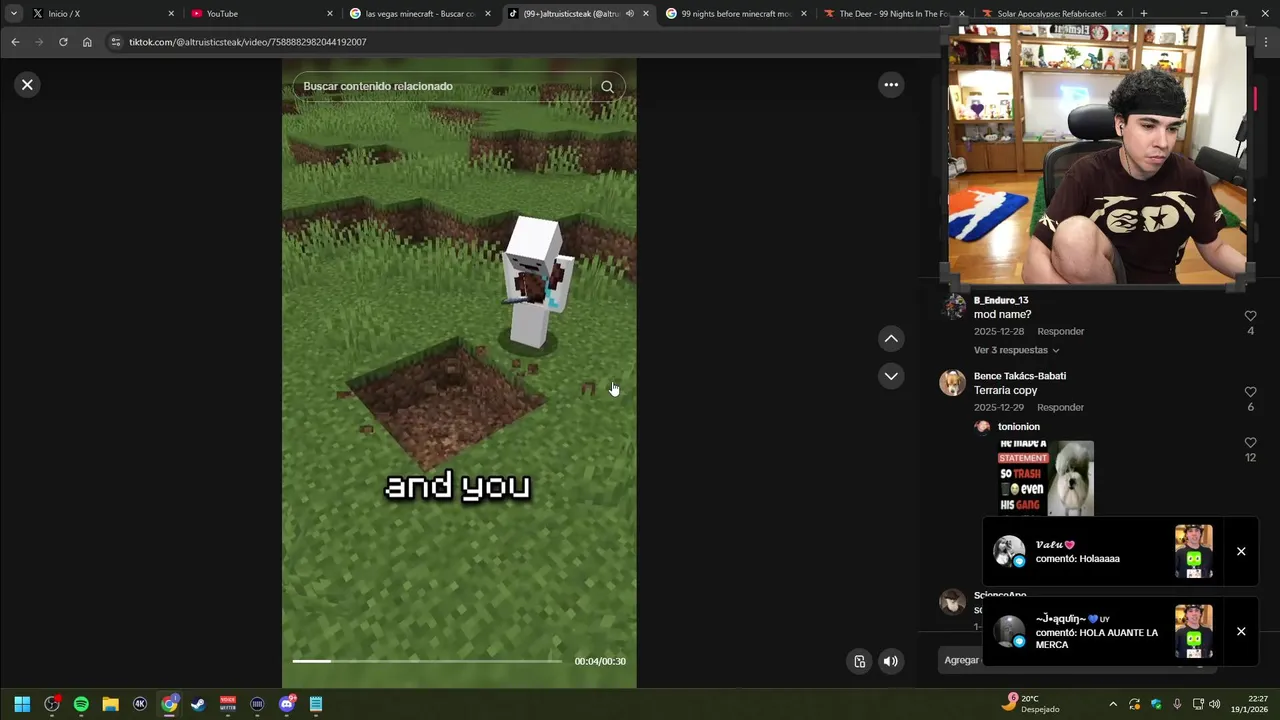Open microphone icon in system tray

click(x=1177, y=704)
